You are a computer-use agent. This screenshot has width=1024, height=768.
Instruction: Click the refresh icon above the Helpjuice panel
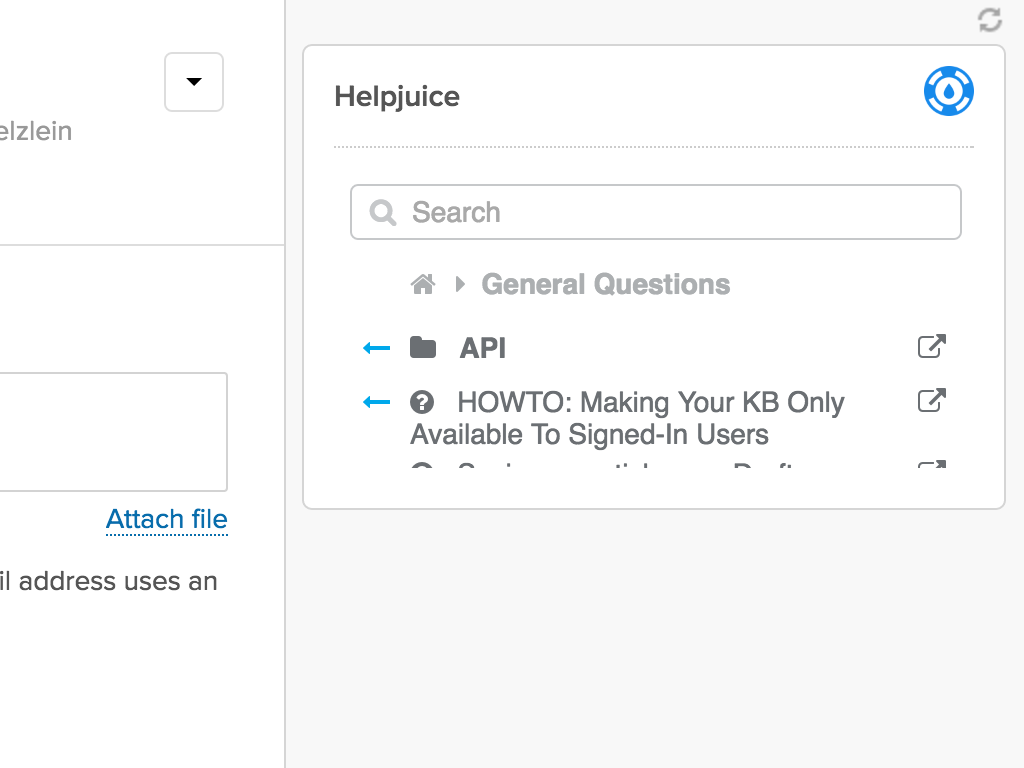click(x=989, y=20)
